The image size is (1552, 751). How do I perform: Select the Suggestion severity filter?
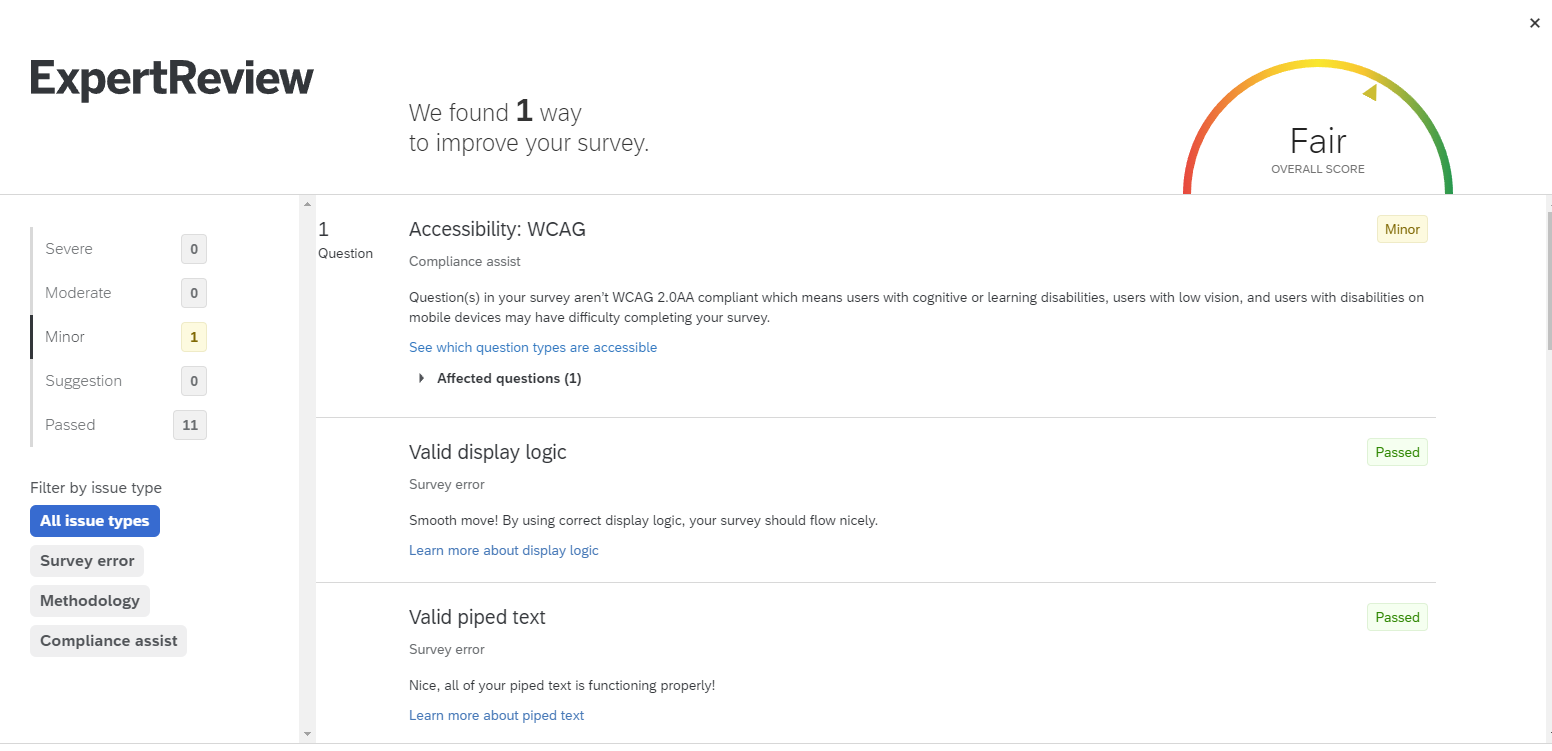(83, 380)
